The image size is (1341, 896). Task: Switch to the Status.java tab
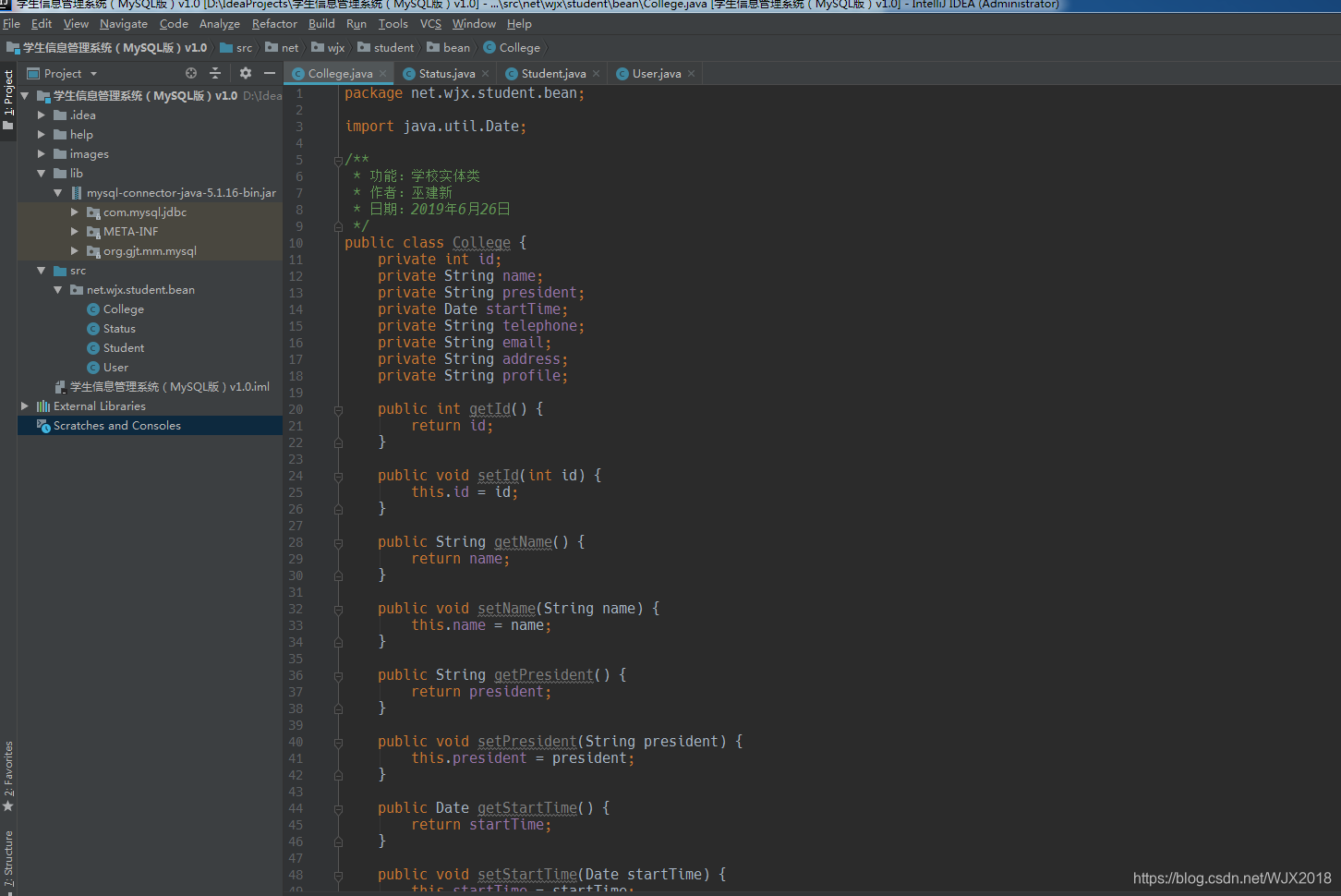click(x=446, y=74)
